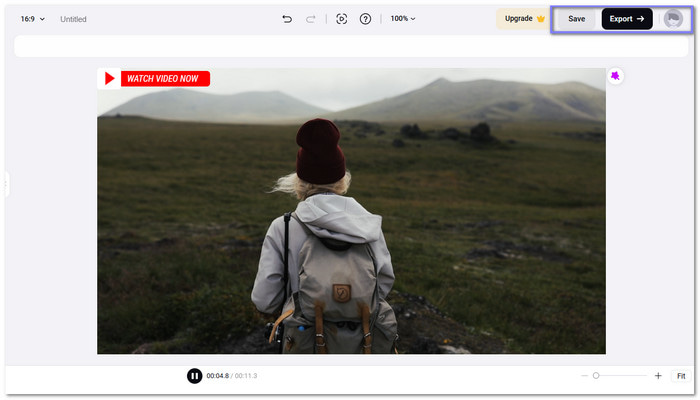Click the video canvas of the hiker

351,211
